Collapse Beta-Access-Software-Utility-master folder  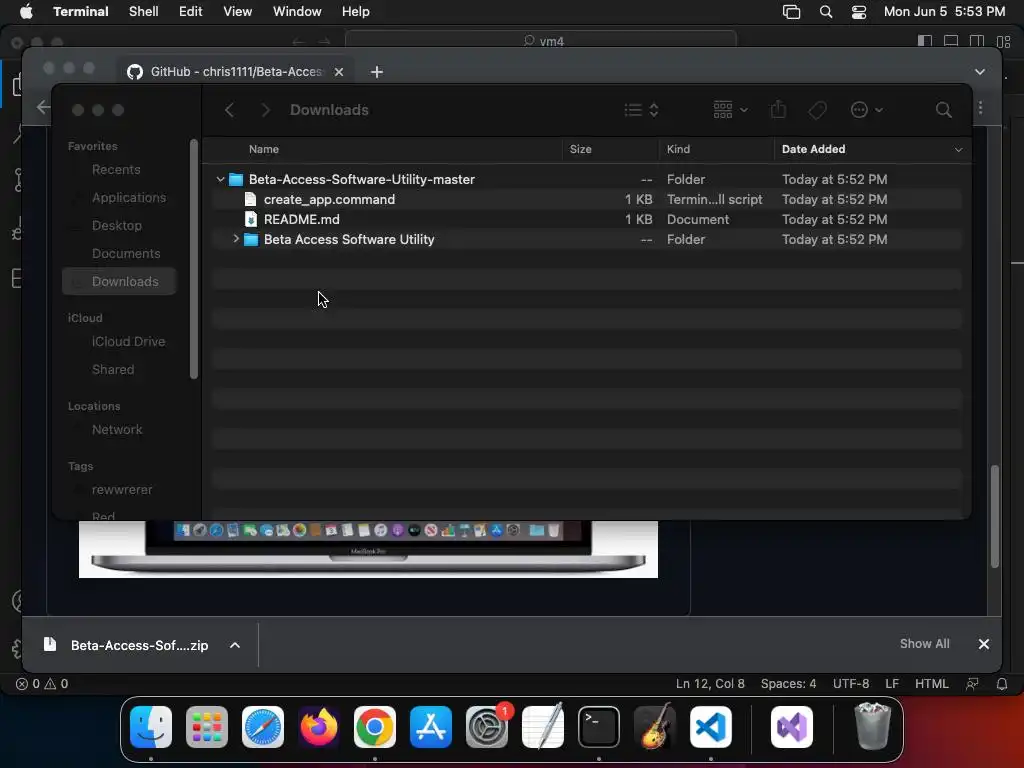(x=221, y=179)
